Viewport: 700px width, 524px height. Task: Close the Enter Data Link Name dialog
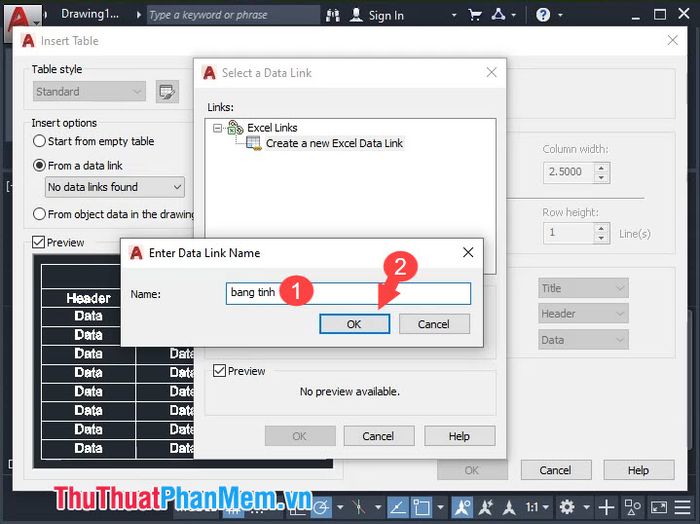click(468, 253)
